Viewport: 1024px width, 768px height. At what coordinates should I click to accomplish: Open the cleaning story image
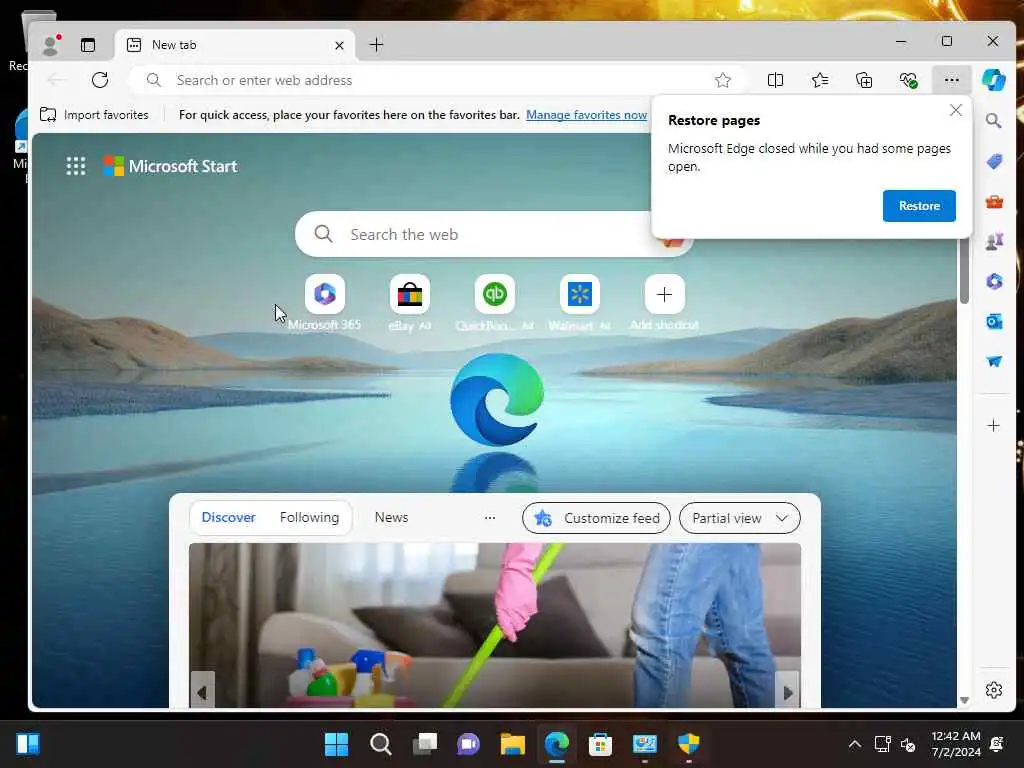(x=494, y=625)
